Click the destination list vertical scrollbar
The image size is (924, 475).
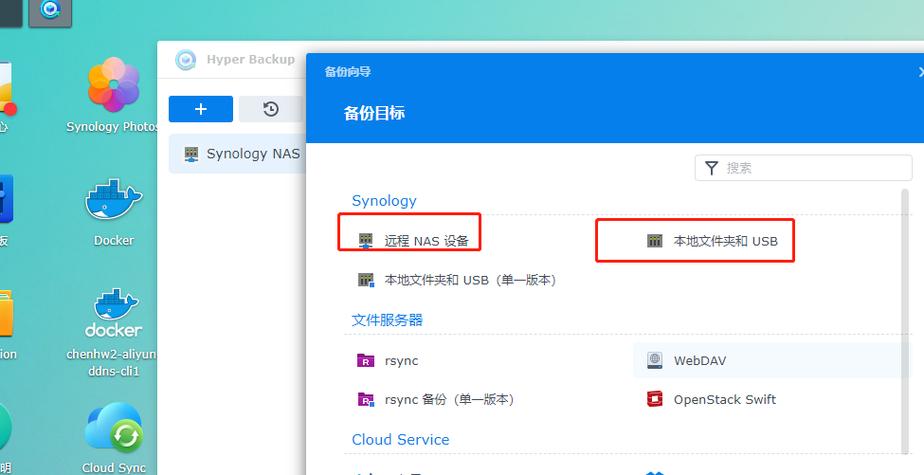click(905, 321)
